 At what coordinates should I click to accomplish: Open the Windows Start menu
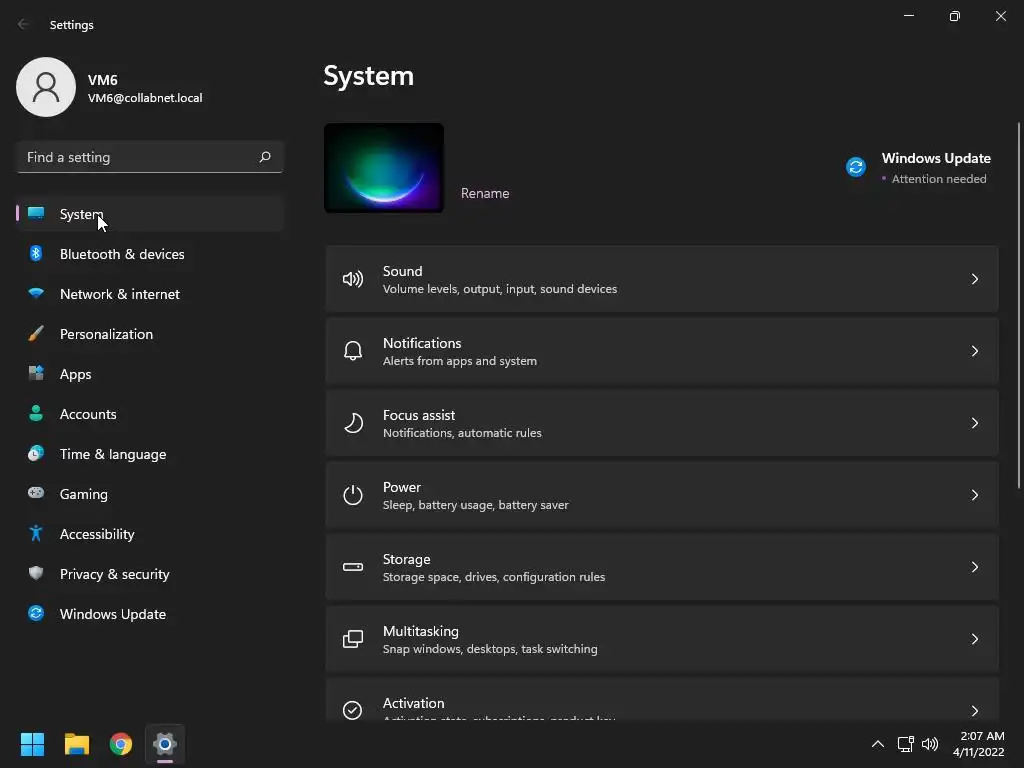point(32,744)
